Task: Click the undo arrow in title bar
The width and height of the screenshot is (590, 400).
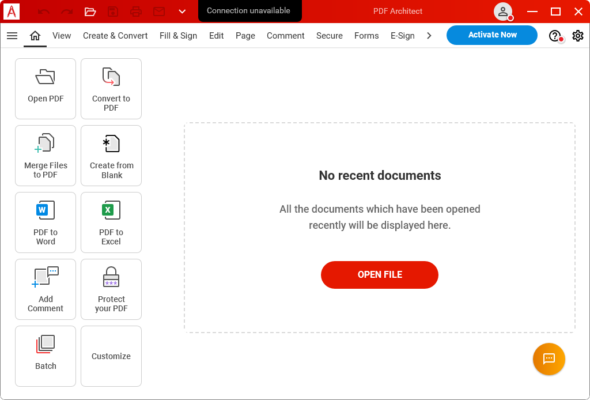Action: pyautogui.click(x=44, y=12)
